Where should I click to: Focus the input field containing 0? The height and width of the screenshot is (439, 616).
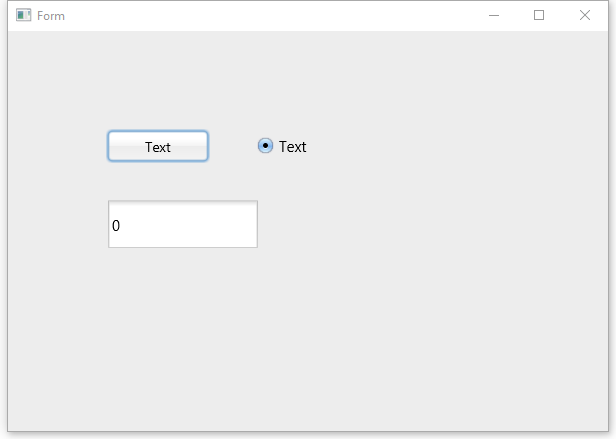(183, 224)
